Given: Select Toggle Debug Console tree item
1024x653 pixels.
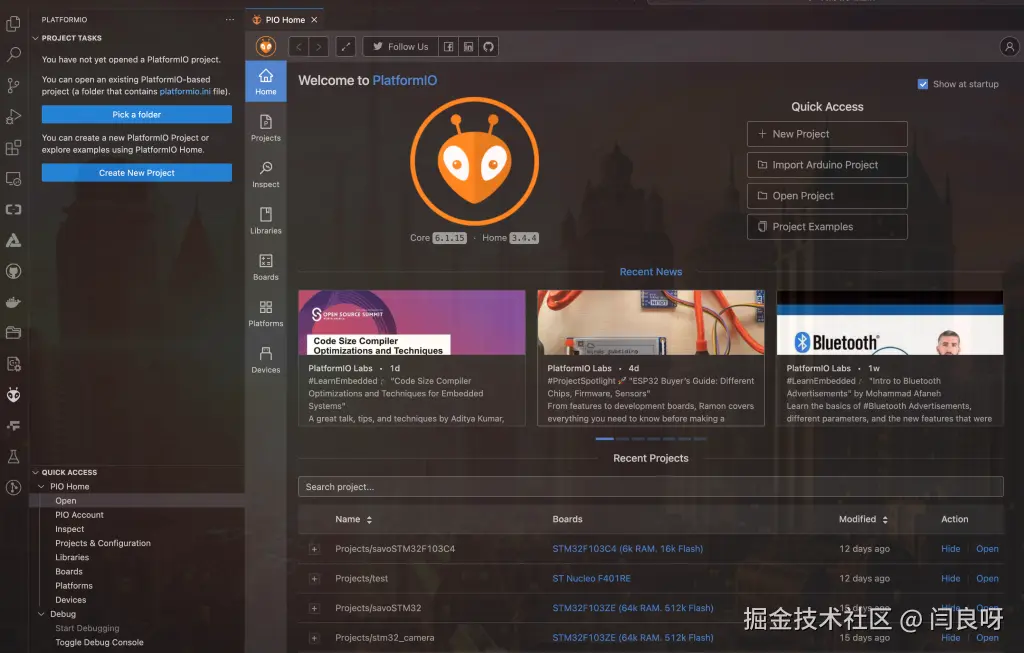Looking at the screenshot, I should [99, 643].
